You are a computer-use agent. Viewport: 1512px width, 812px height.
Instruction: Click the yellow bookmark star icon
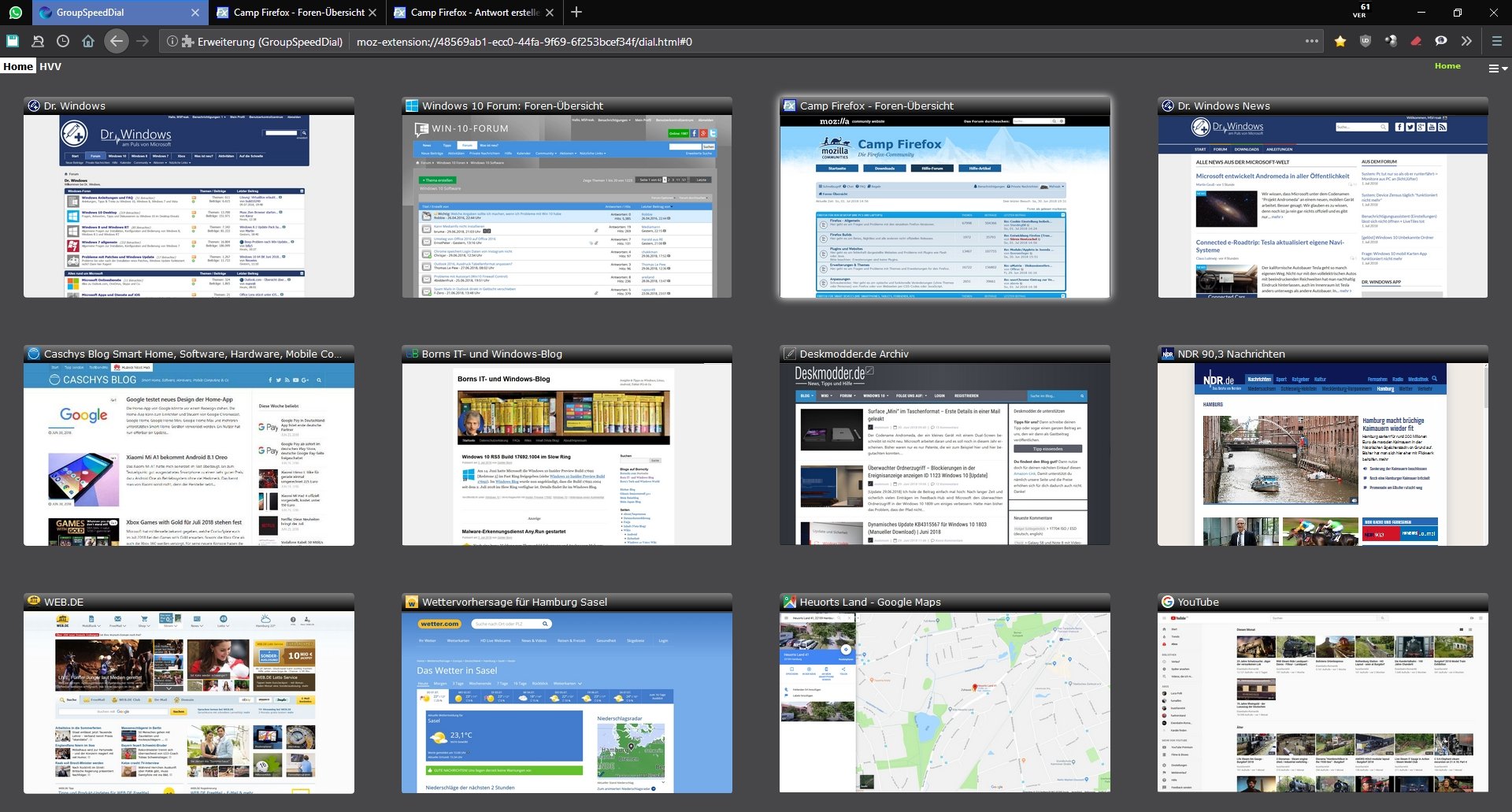click(1340, 41)
